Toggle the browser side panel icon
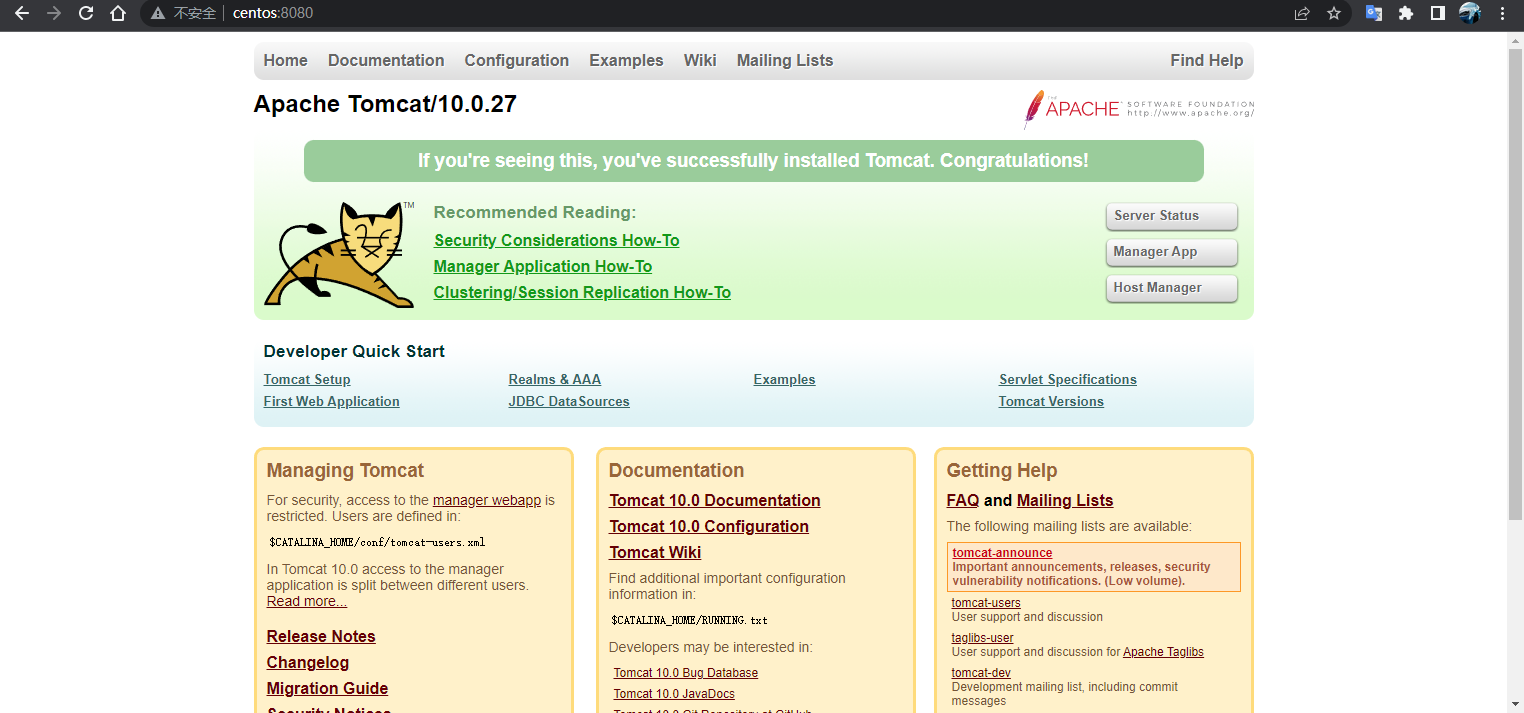 [1437, 14]
